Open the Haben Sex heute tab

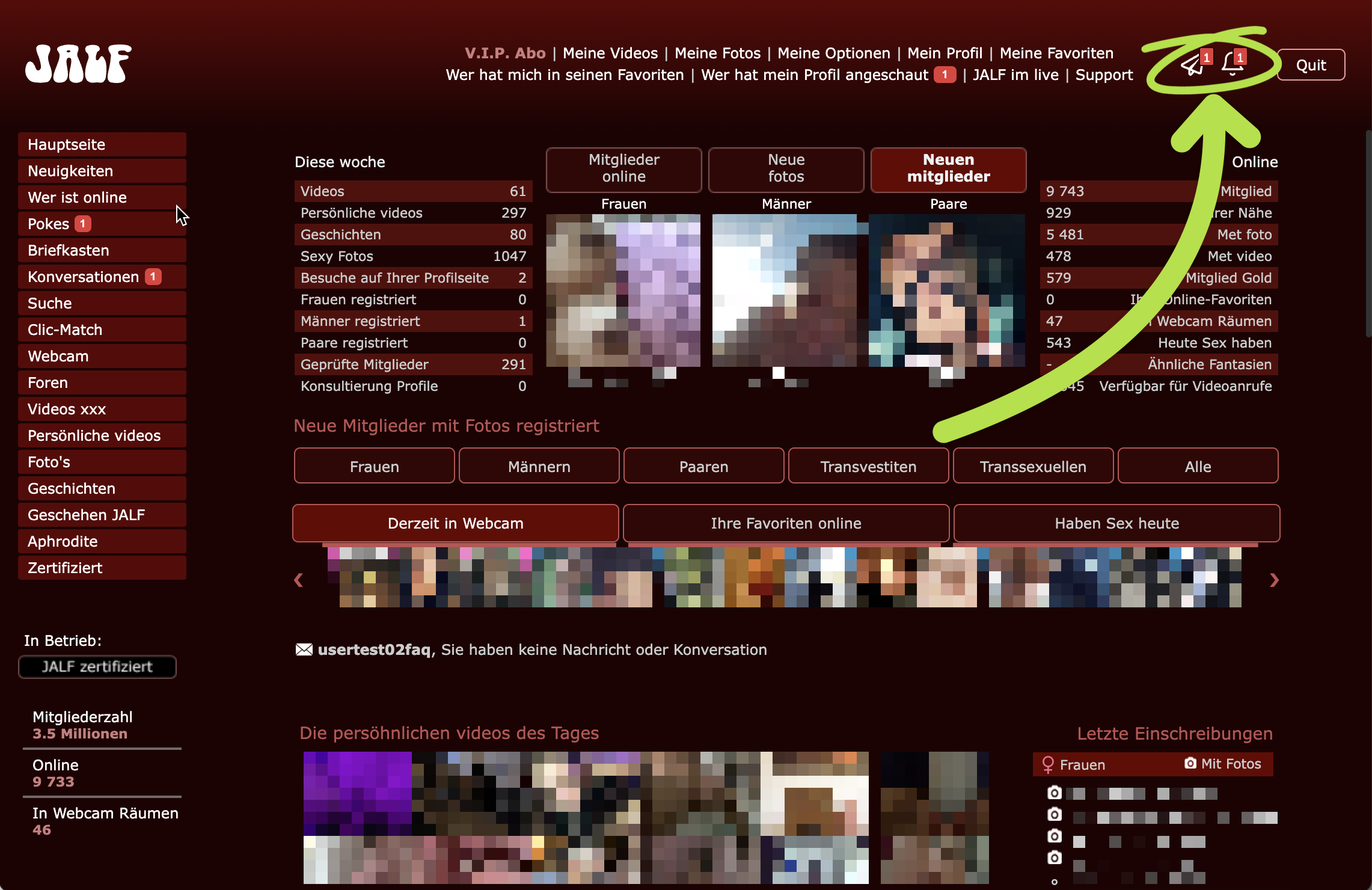tap(1117, 523)
